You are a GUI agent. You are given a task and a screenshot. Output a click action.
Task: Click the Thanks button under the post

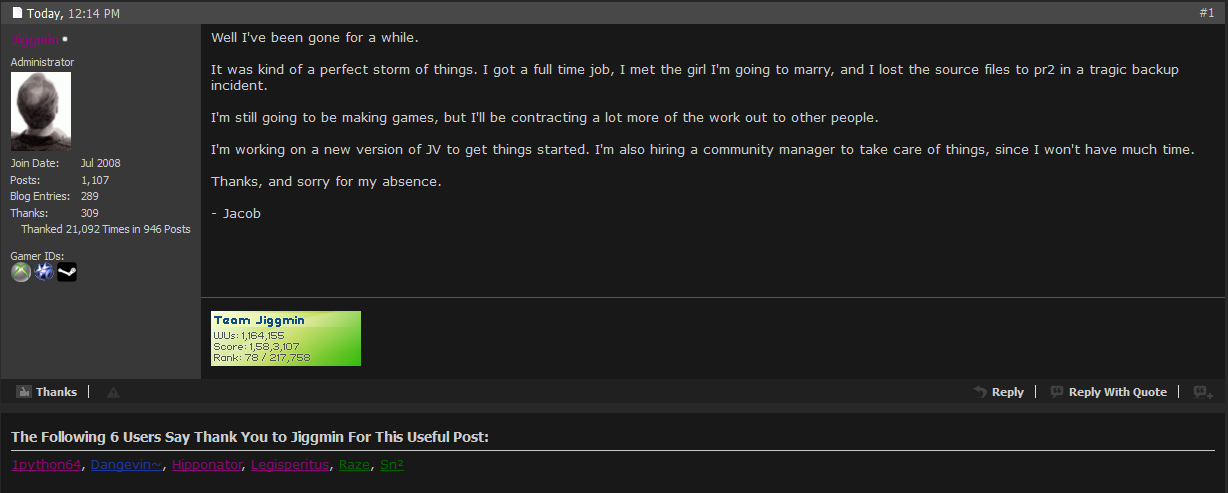tap(47, 392)
